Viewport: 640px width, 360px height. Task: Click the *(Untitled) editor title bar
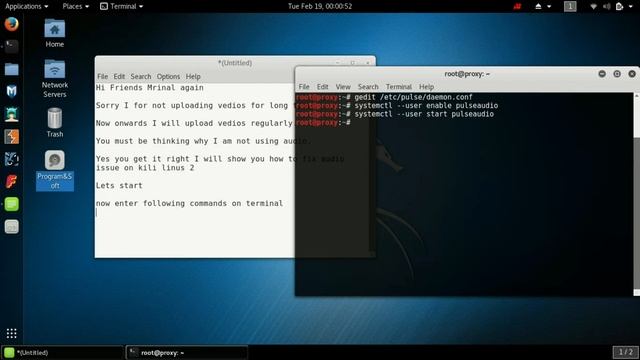click(x=235, y=63)
